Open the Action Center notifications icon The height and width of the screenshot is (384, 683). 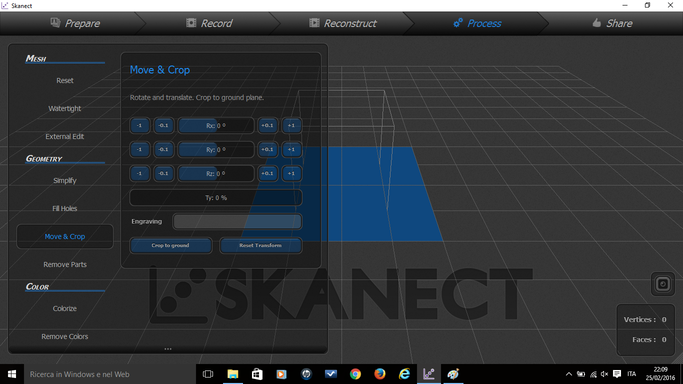(x=617, y=374)
